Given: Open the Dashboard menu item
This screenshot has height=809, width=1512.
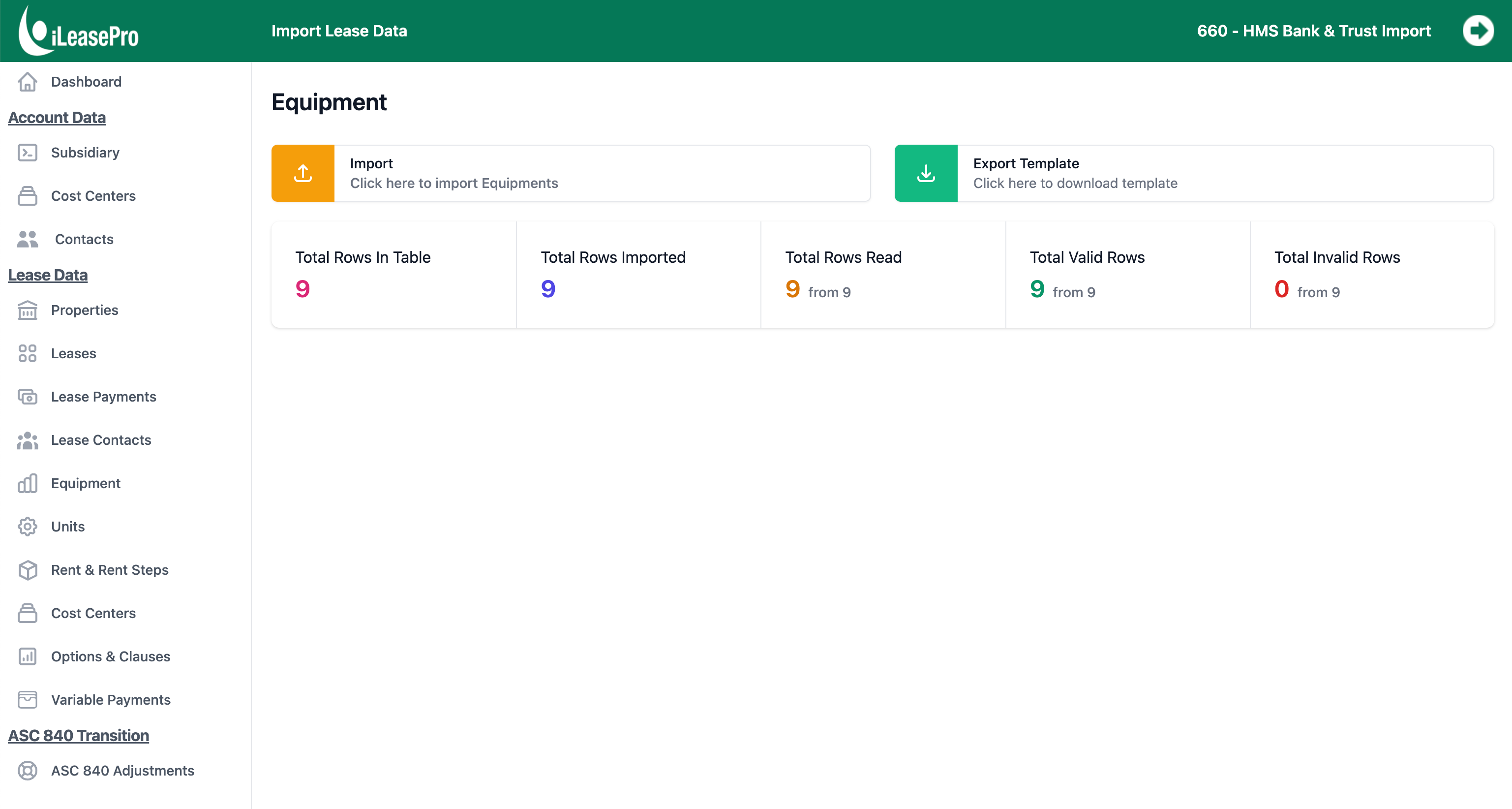Looking at the screenshot, I should [86, 82].
